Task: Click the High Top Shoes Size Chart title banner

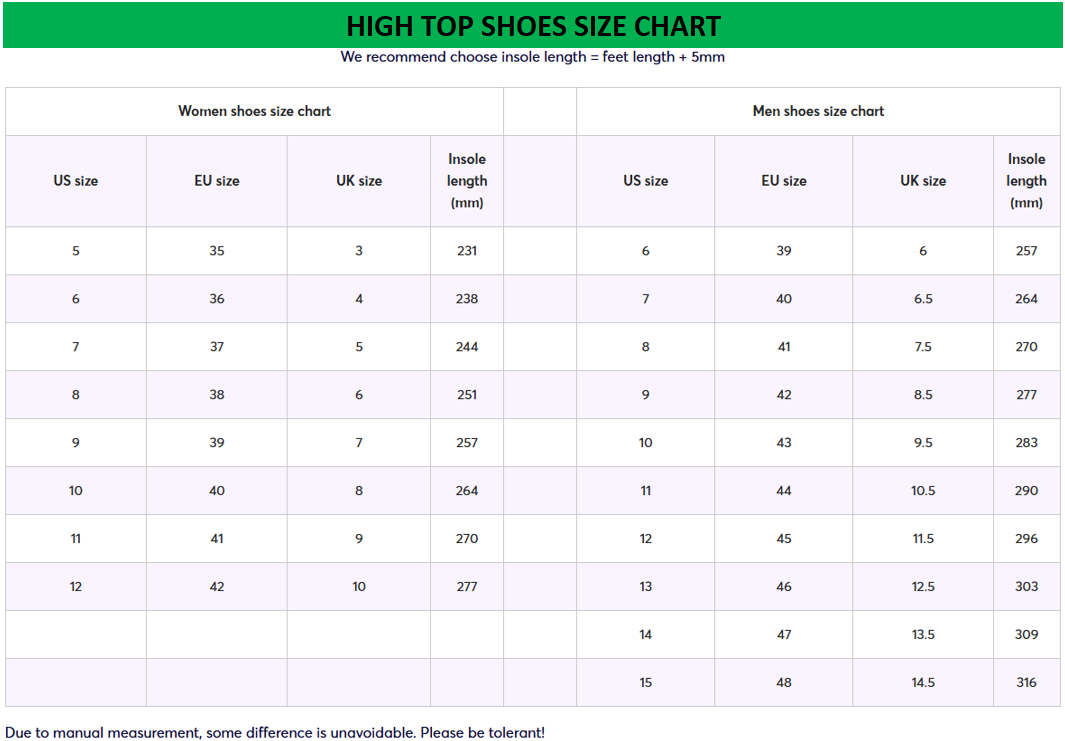Action: [x=533, y=25]
